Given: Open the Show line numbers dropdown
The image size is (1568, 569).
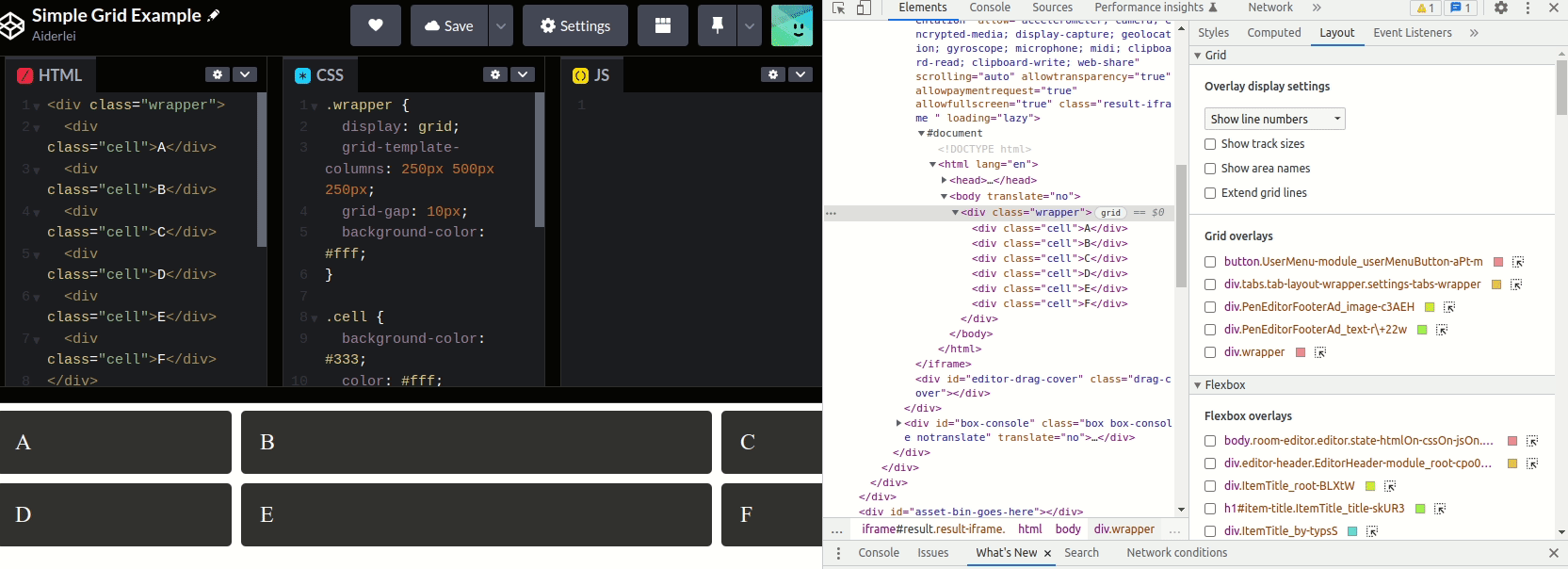Looking at the screenshot, I should click(1274, 119).
